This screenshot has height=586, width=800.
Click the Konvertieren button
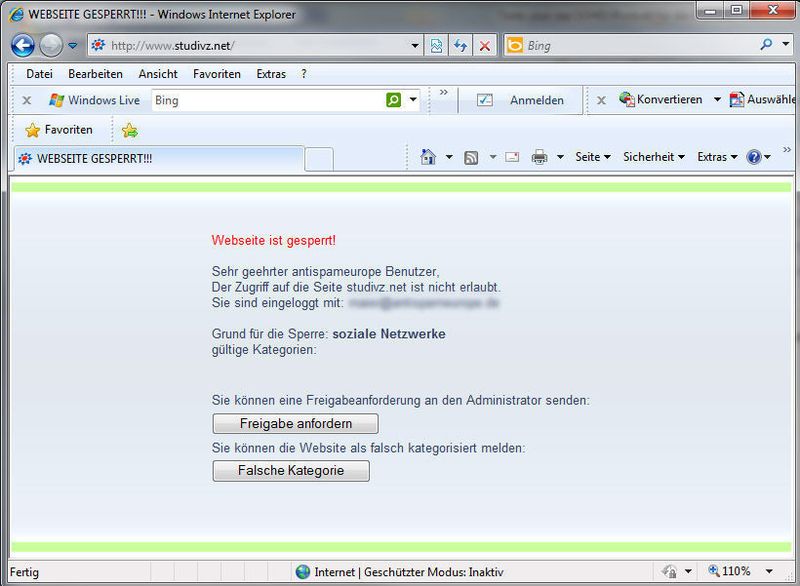tap(661, 99)
